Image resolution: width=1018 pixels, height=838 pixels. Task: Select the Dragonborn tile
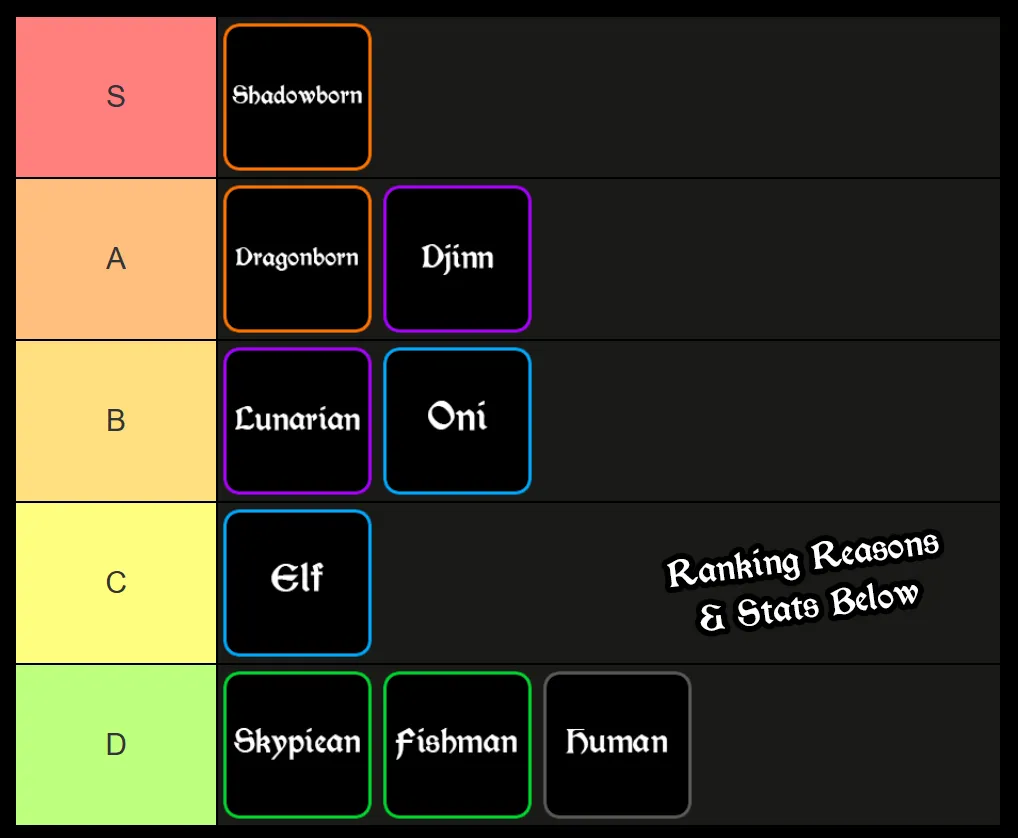[297, 259]
